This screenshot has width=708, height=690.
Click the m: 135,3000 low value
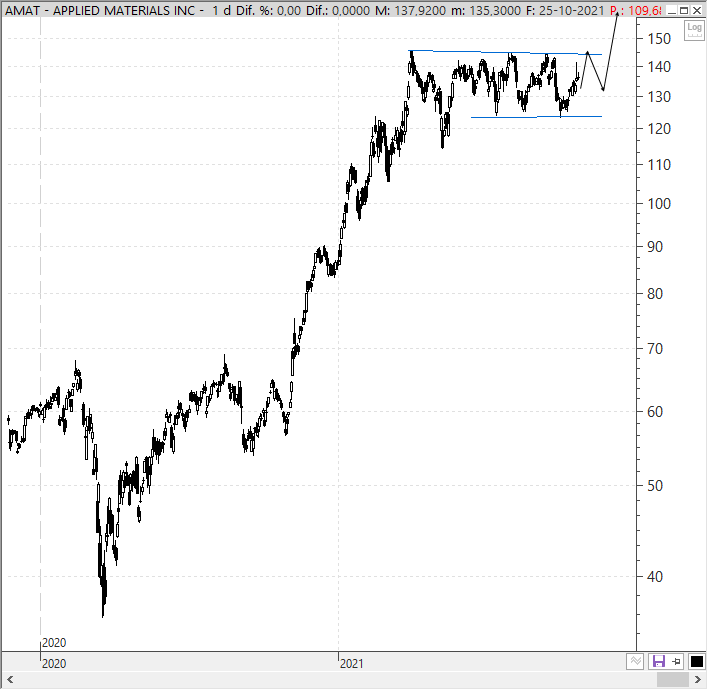pos(486,10)
